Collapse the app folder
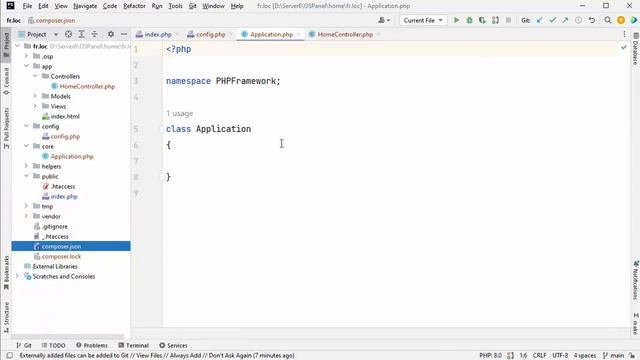 [27, 66]
